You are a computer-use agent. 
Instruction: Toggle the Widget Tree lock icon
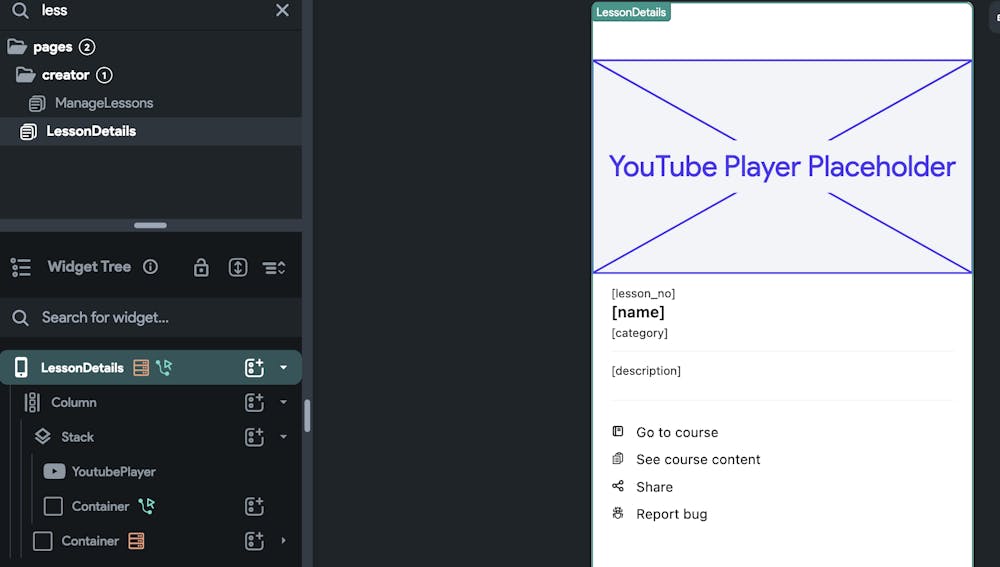(201, 267)
